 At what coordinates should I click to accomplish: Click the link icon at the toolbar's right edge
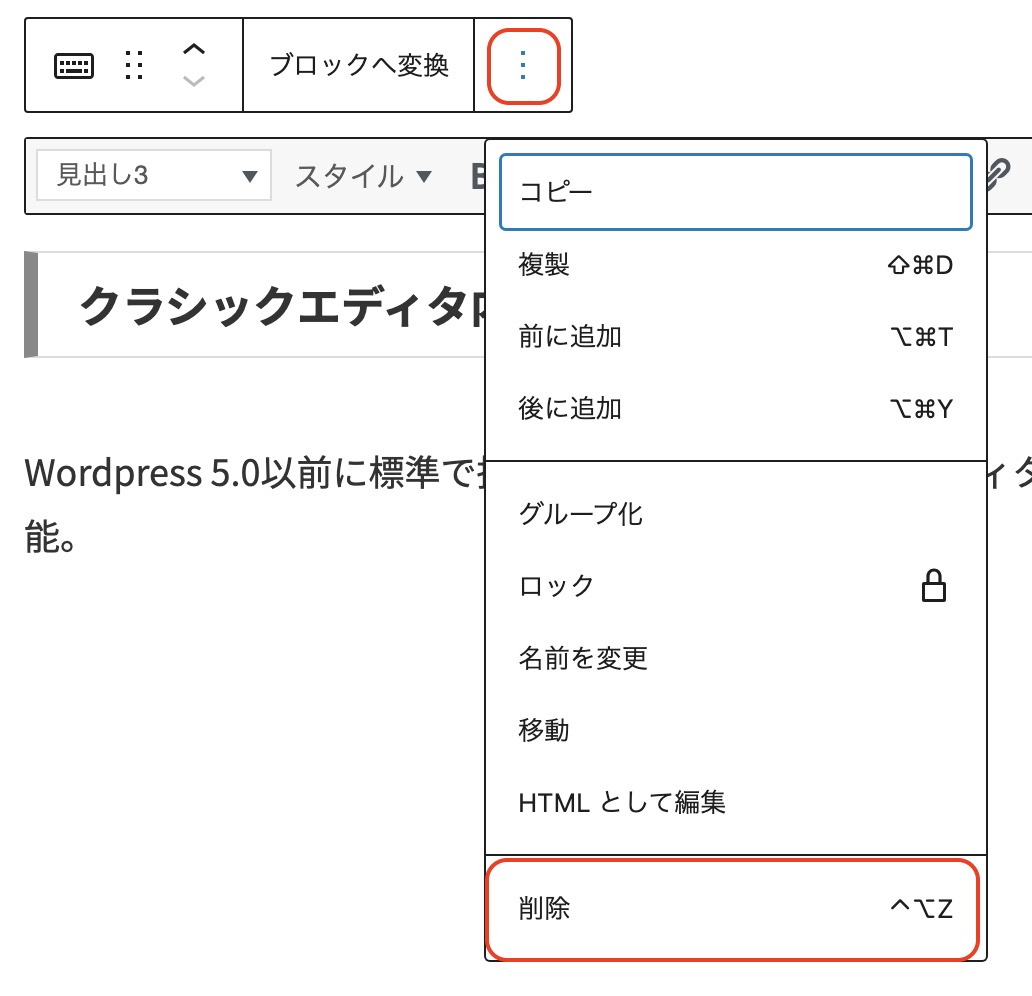click(x=998, y=175)
